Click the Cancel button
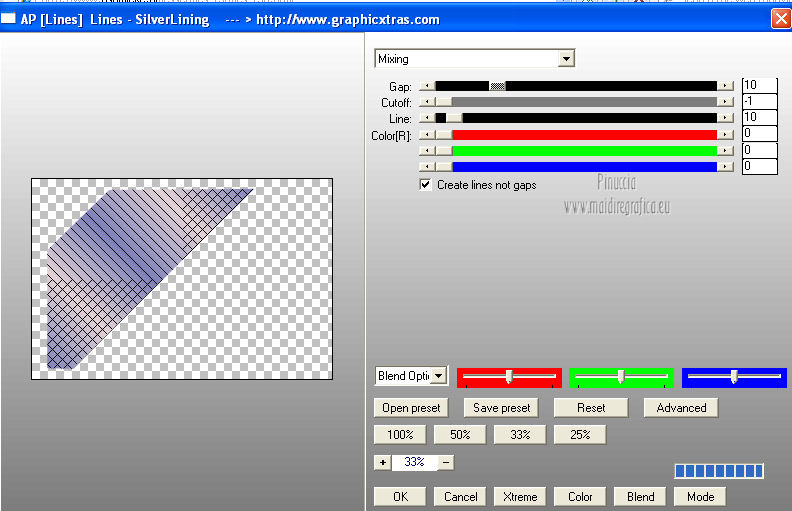The image size is (792, 511). (460, 497)
